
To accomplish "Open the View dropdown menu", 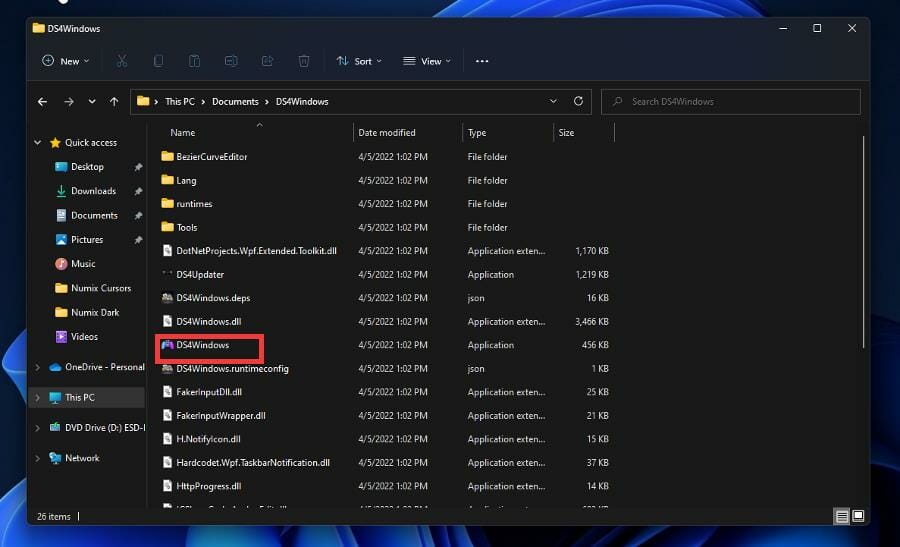I will (426, 61).
